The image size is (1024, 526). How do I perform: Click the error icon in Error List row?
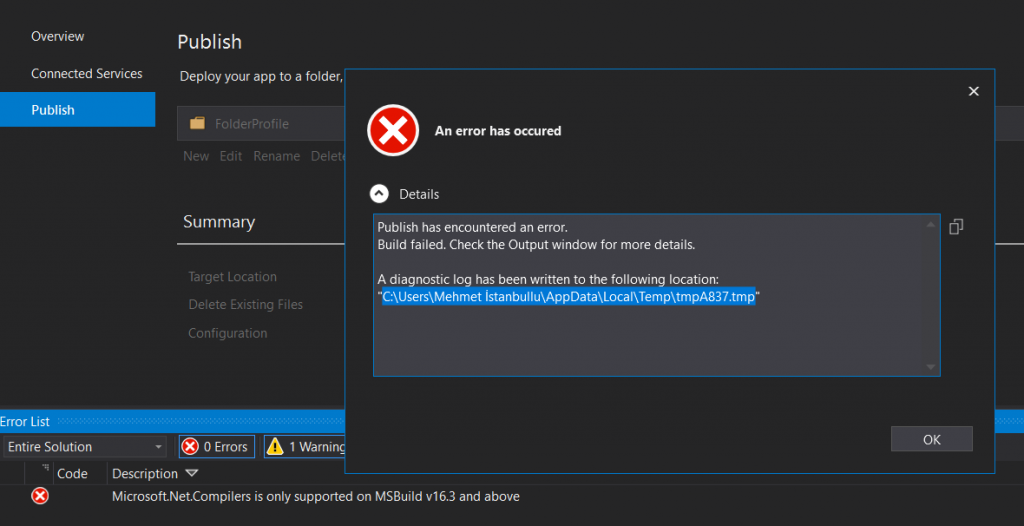(40, 496)
